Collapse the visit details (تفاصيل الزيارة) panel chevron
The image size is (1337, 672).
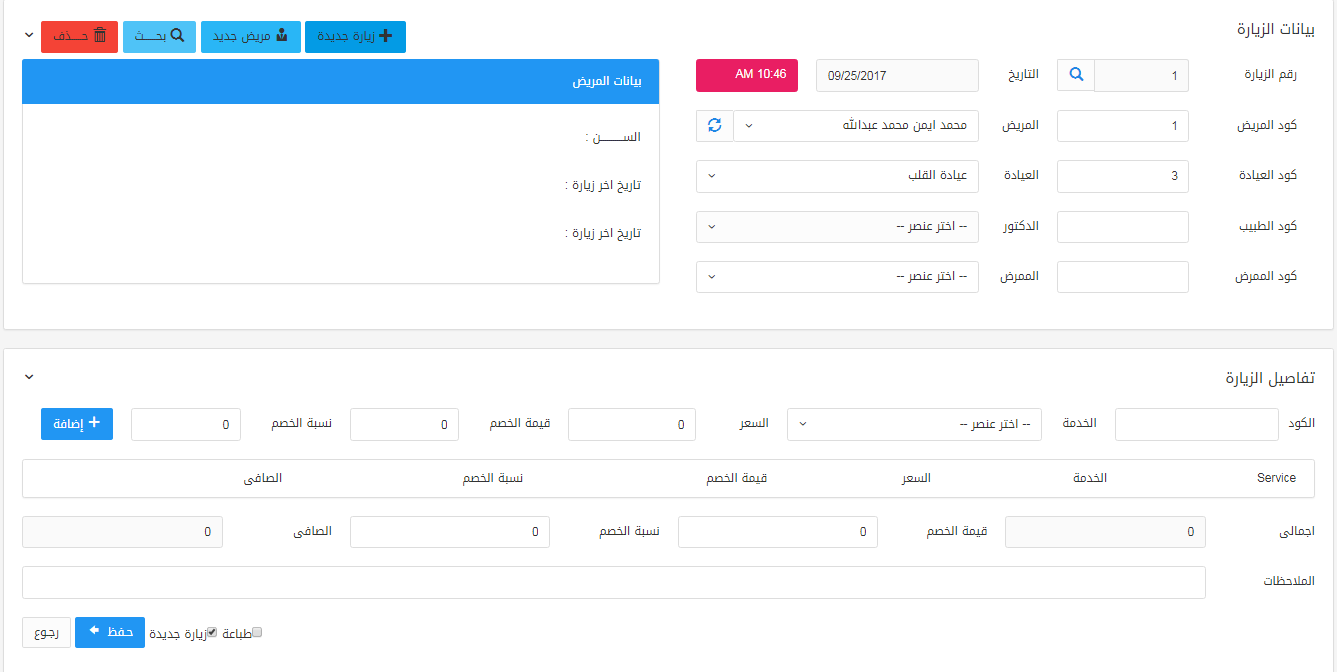click(29, 377)
